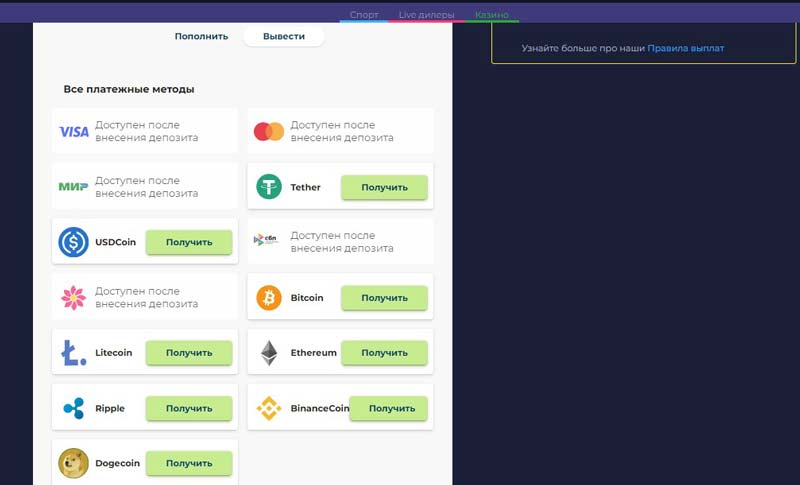Open Live дилеры in top navigation
800x485 pixels.
(426, 15)
